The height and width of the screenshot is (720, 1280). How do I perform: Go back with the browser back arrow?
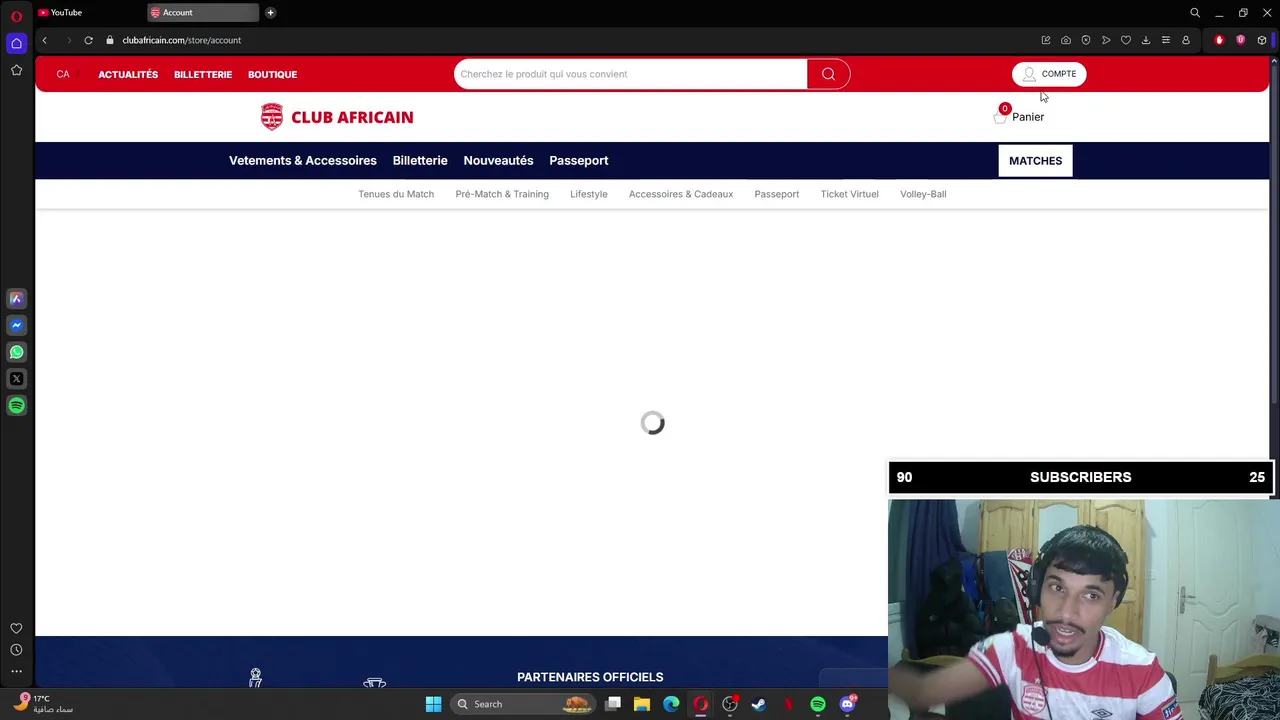click(x=44, y=40)
